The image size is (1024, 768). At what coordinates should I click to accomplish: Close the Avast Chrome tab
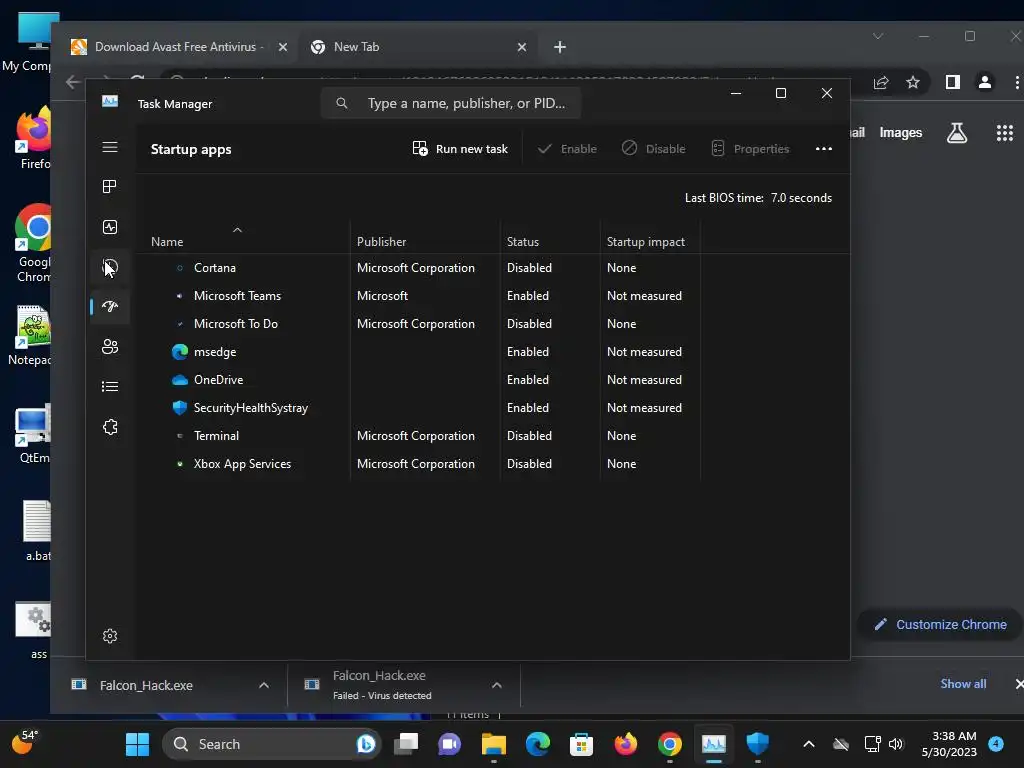283,47
